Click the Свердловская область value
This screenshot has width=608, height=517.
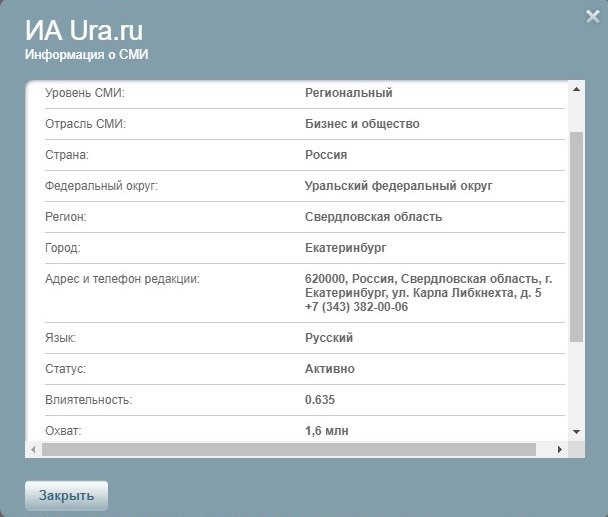(x=373, y=217)
